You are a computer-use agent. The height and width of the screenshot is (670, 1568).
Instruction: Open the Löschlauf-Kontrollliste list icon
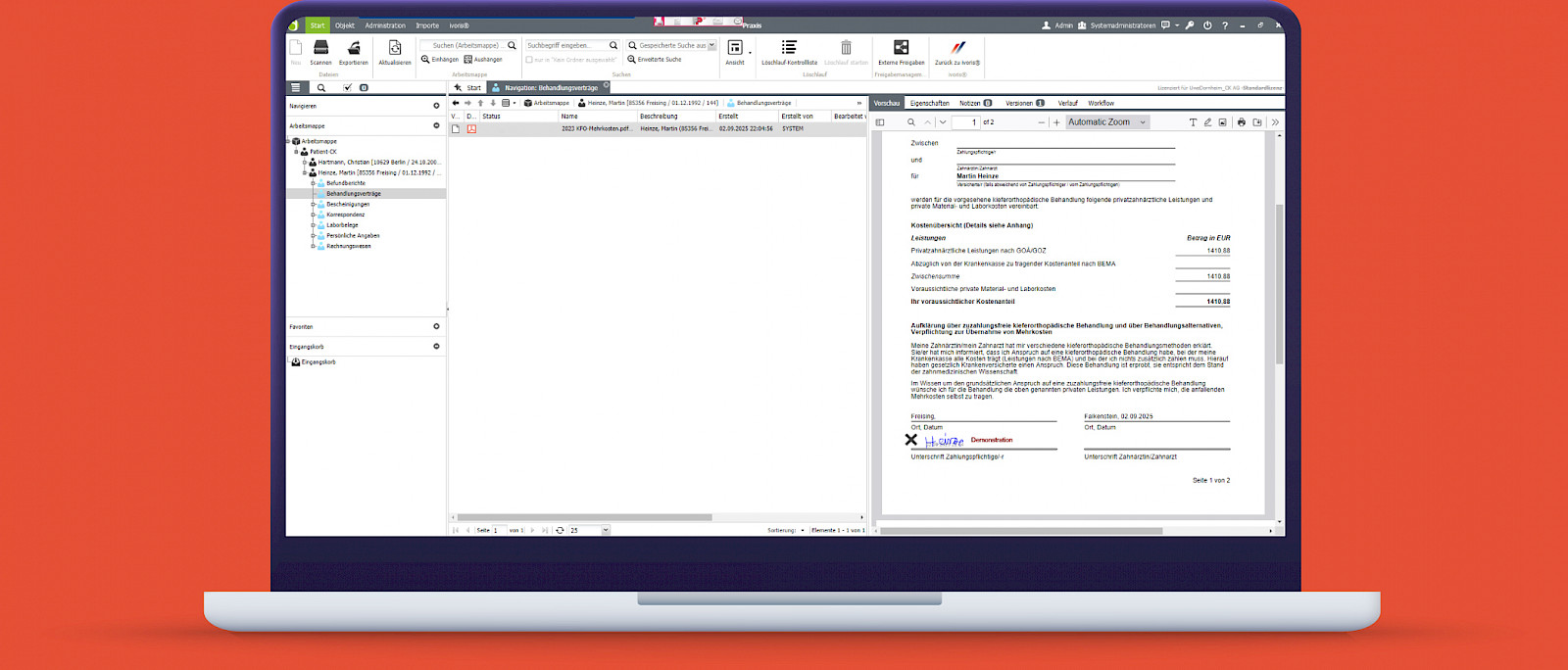pyautogui.click(x=789, y=48)
